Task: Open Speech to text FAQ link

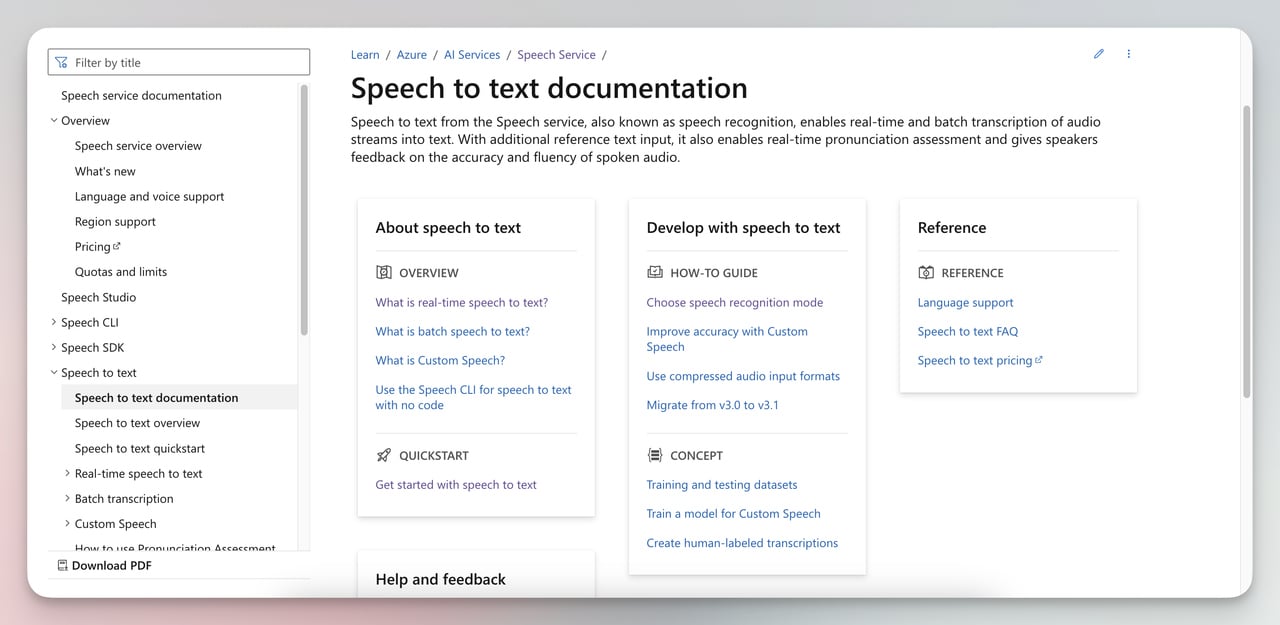Action: pyautogui.click(x=968, y=332)
